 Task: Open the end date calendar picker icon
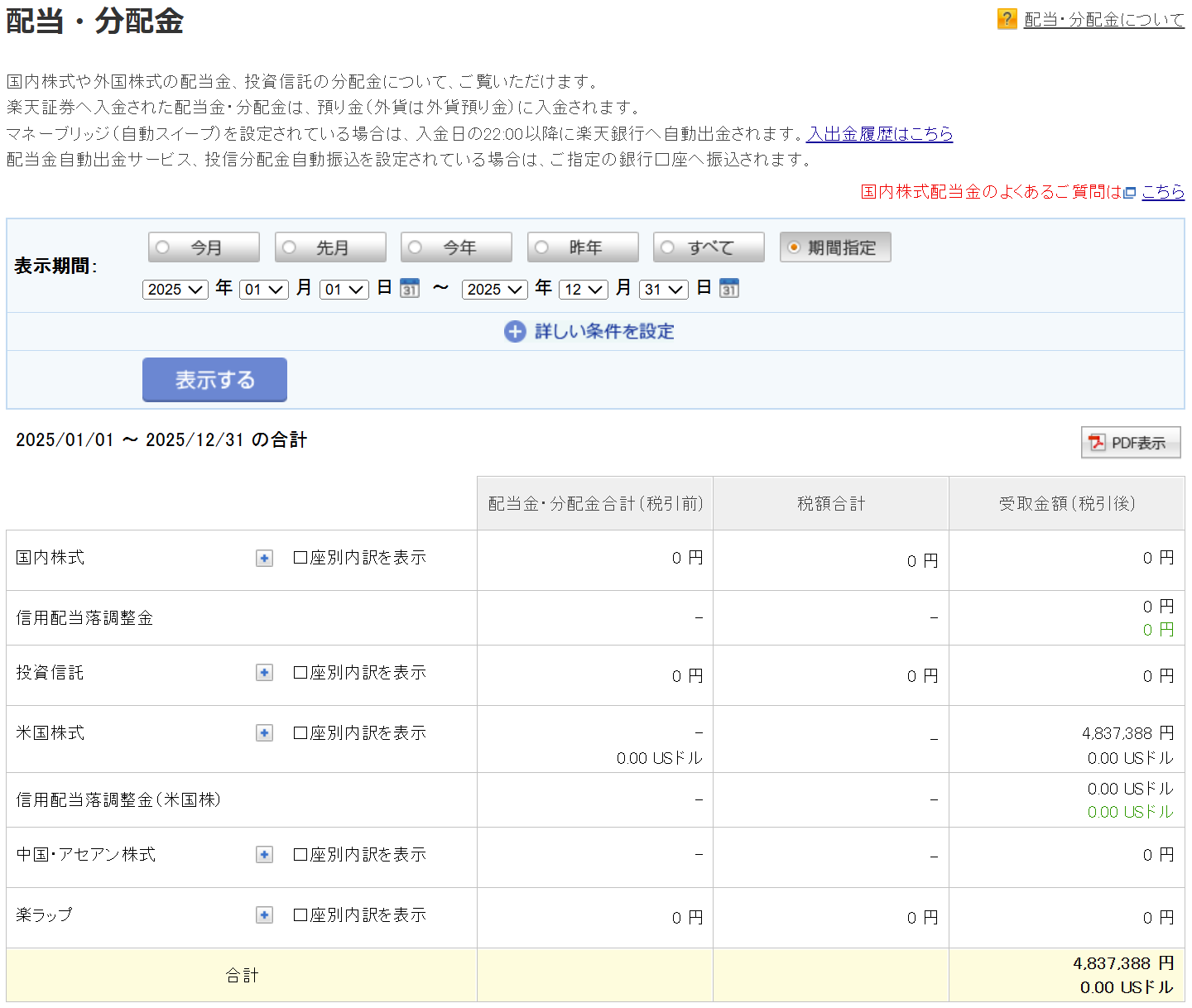(729, 288)
